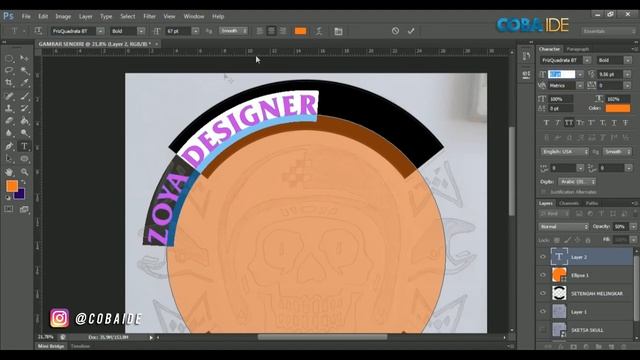Select the Elliptical Marquee tool
The height and width of the screenshot is (360, 640).
click(9, 59)
